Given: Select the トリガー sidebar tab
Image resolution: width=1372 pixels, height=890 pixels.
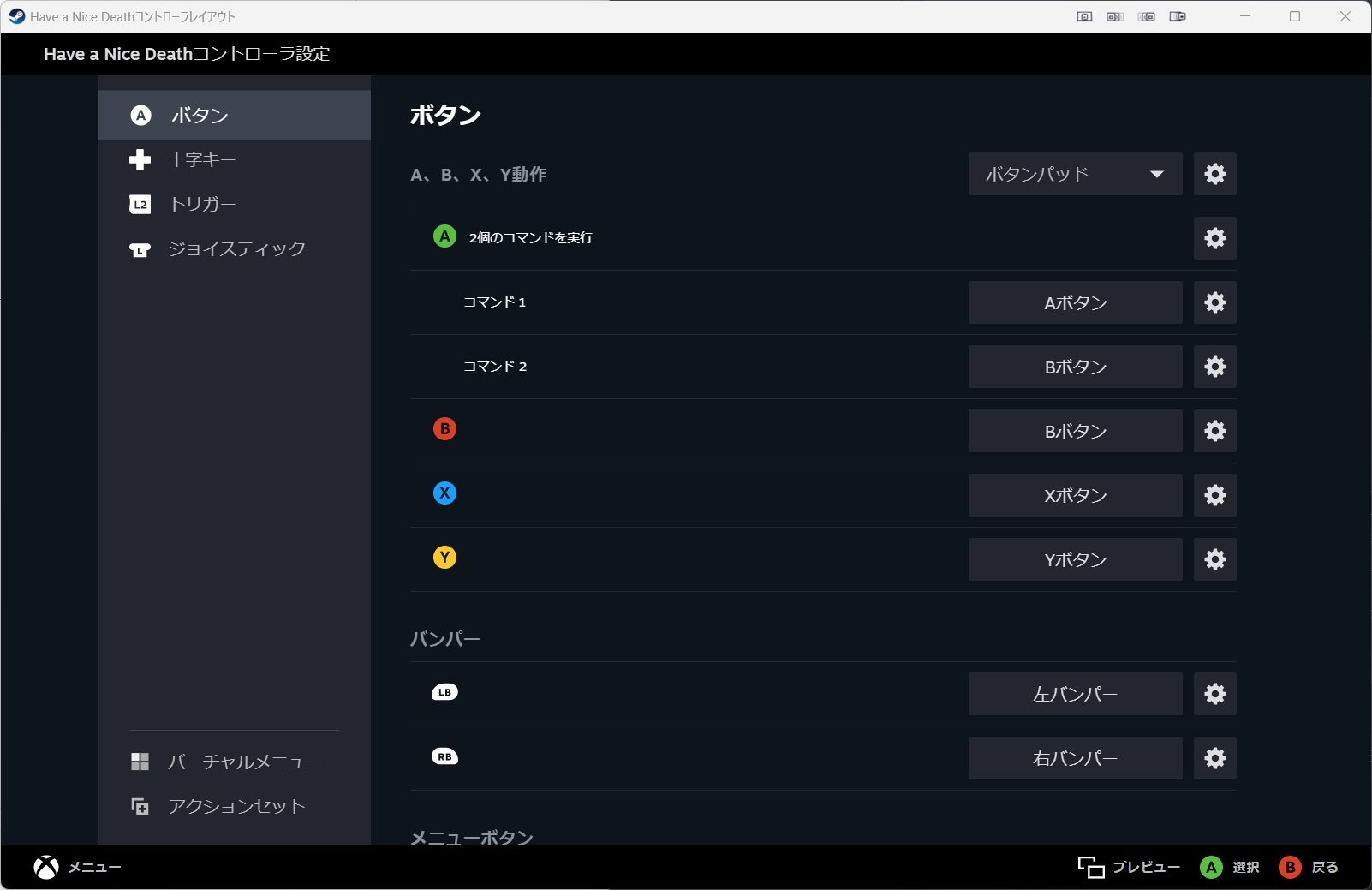Looking at the screenshot, I should coord(234,204).
